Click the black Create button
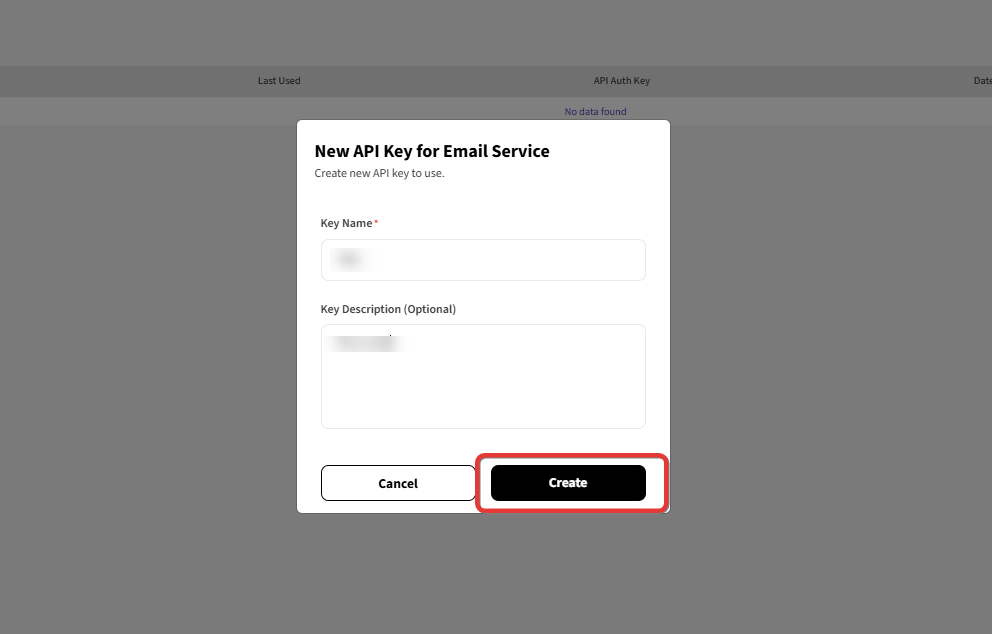The image size is (992, 634). [x=568, y=483]
